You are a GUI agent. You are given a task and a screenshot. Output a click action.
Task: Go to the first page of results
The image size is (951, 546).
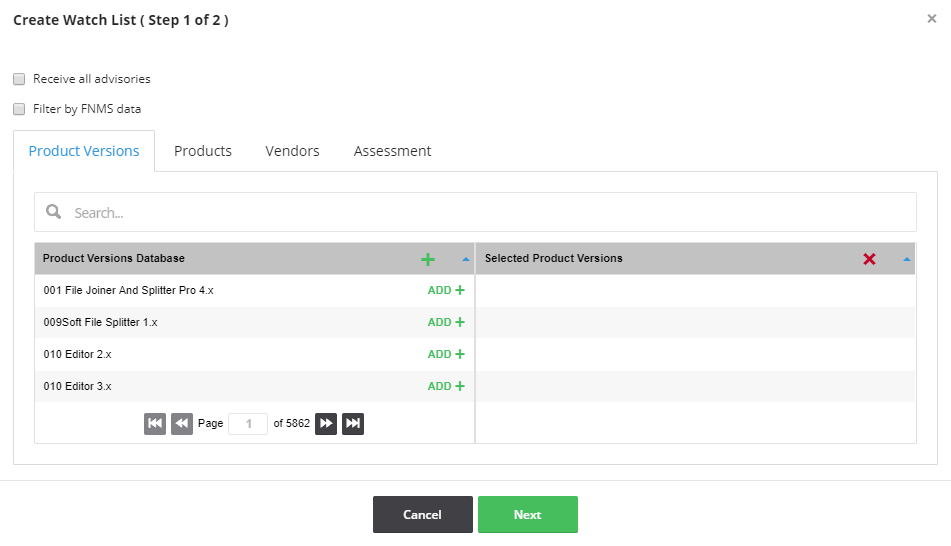pyautogui.click(x=155, y=424)
